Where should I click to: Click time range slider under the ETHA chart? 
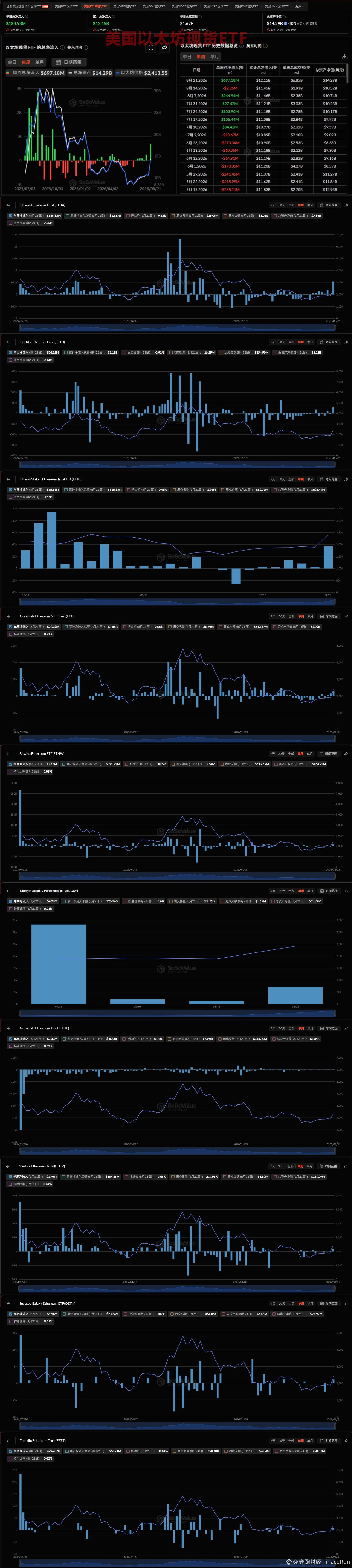point(177,327)
